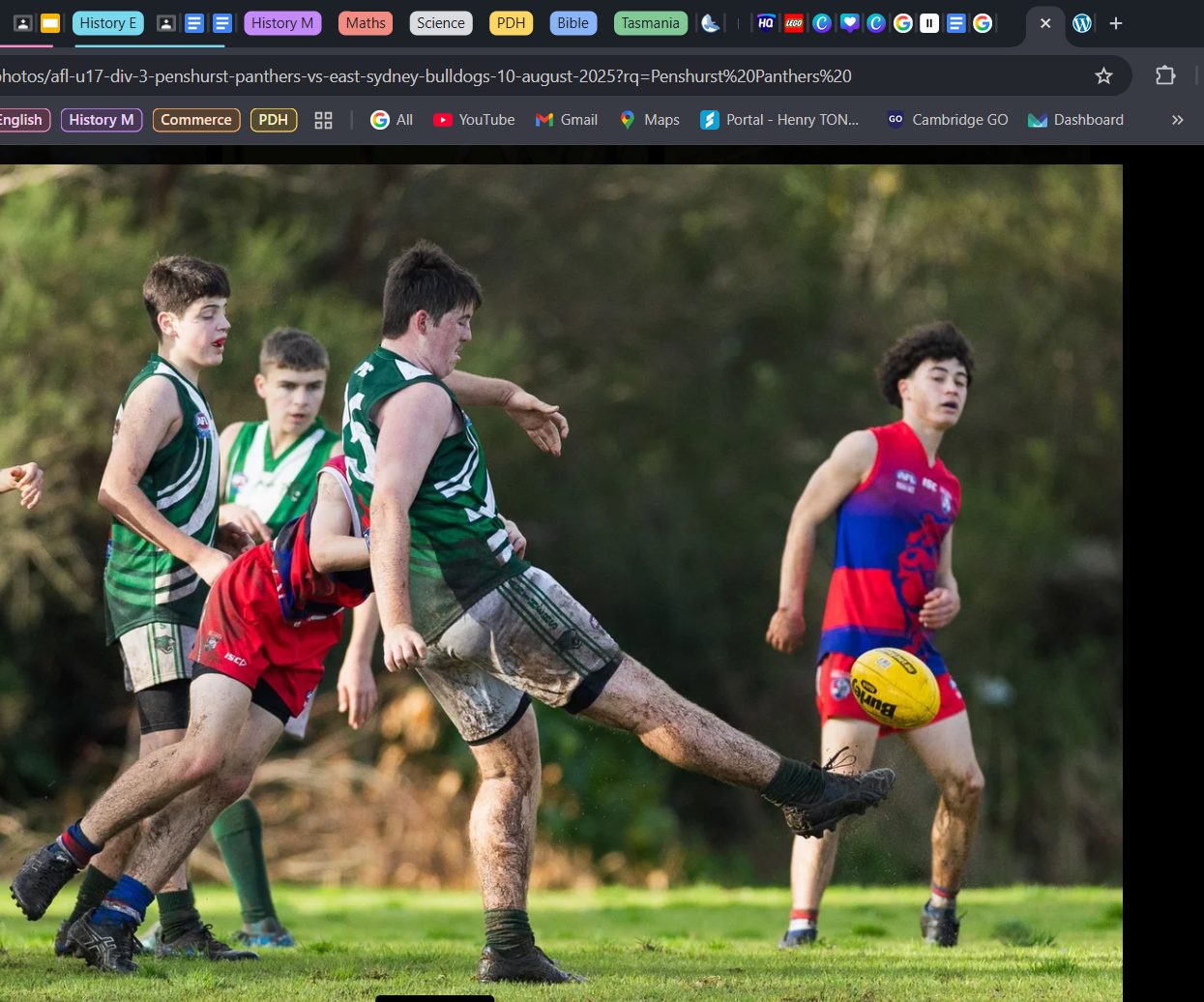Toggle the Bible tab group
The width and height of the screenshot is (1204, 1002).
pyautogui.click(x=573, y=23)
